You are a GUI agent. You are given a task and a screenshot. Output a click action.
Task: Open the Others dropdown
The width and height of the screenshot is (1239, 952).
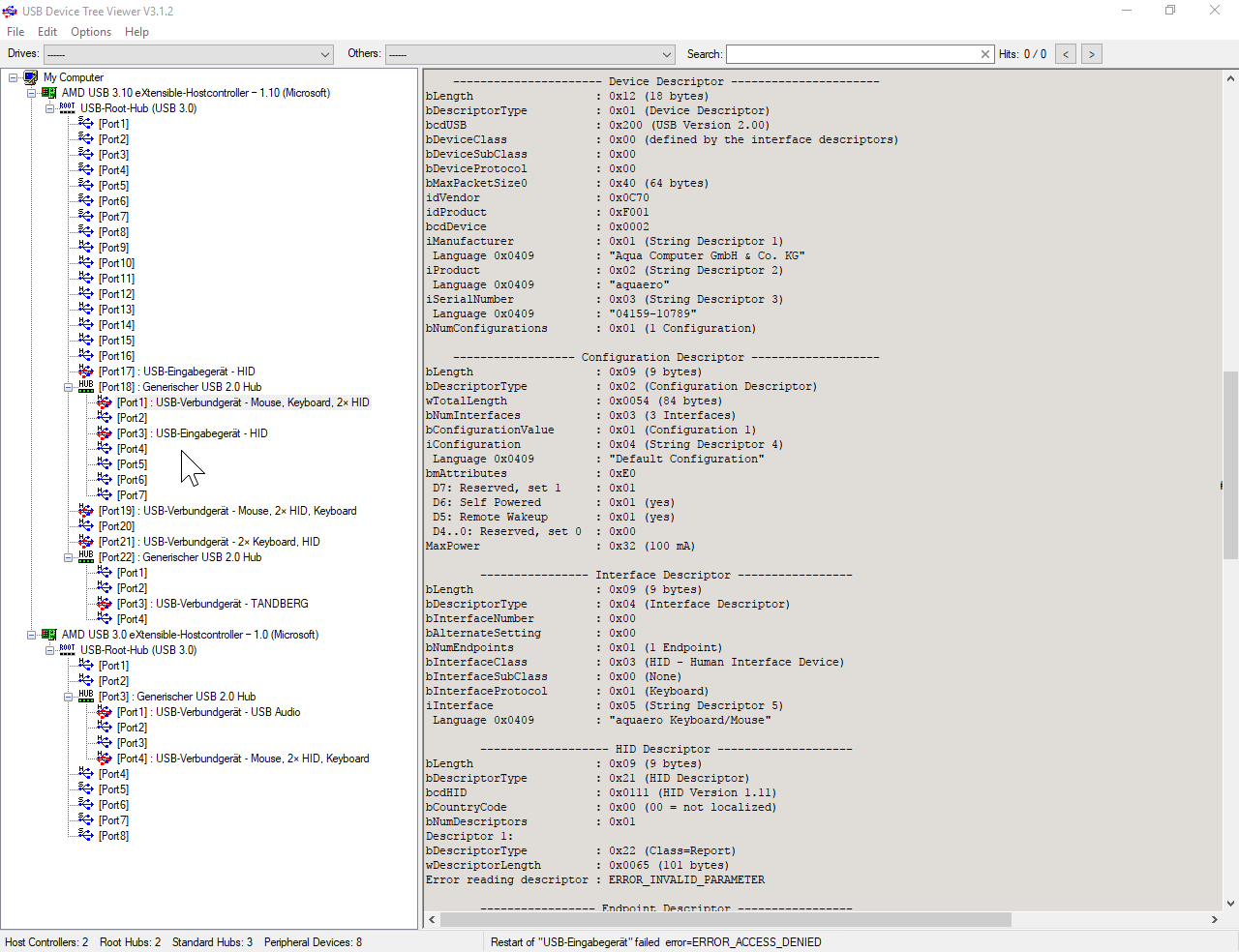[666, 54]
